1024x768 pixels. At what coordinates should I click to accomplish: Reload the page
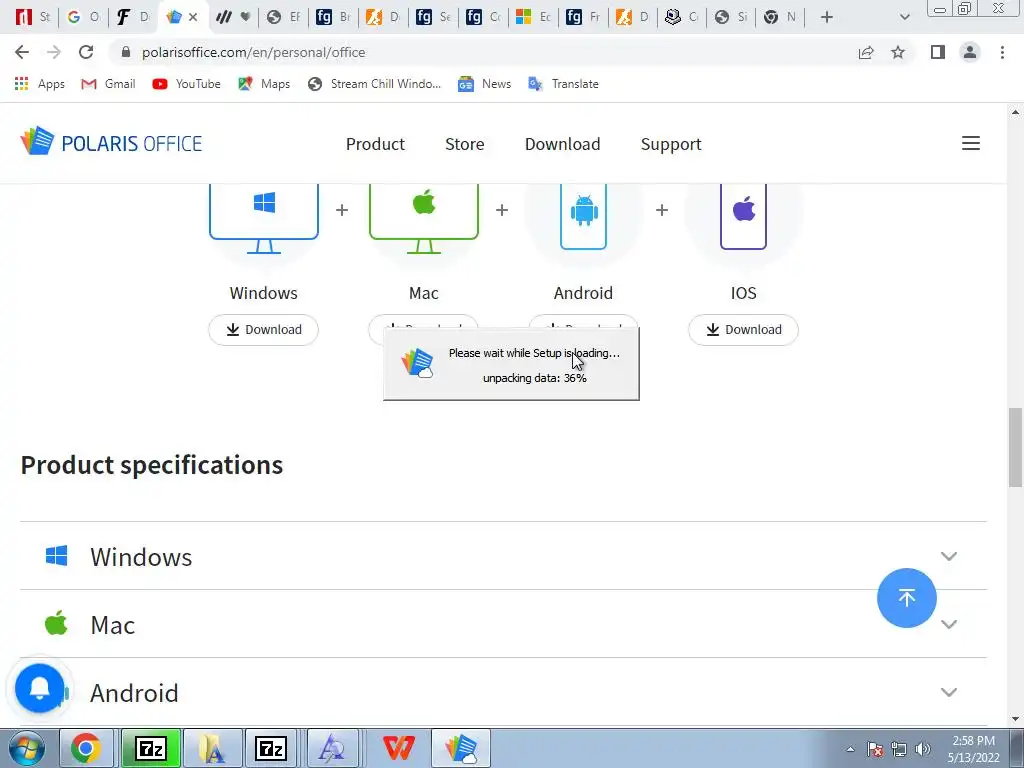point(86,52)
